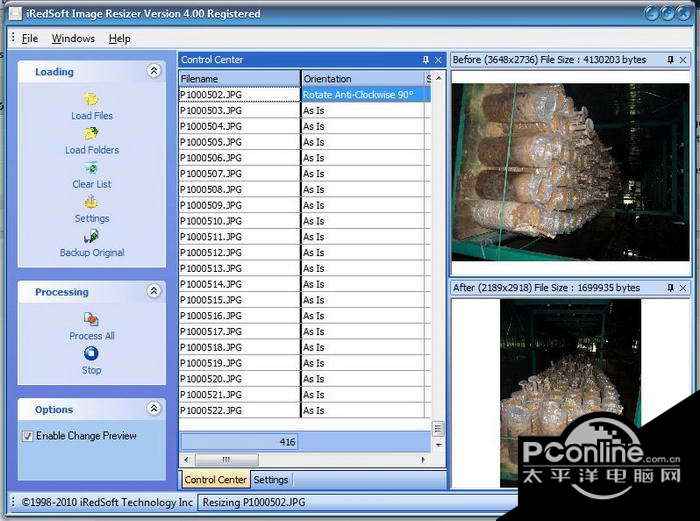This screenshot has width=700, height=521.
Task: Select file P1000520.JPG
Action: pyautogui.click(x=240, y=379)
